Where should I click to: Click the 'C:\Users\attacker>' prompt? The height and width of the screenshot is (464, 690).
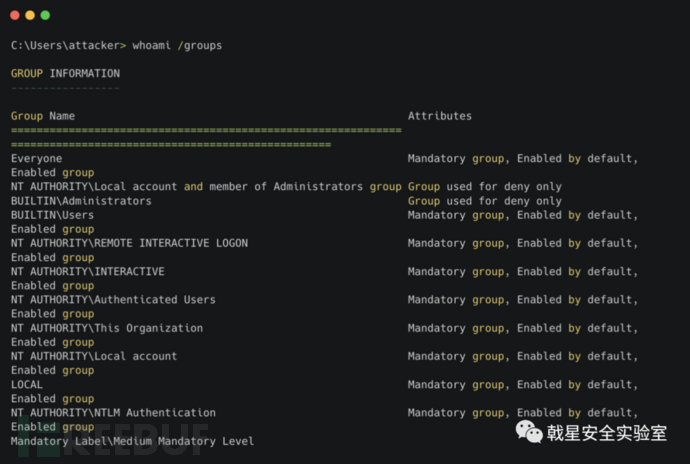(x=68, y=45)
